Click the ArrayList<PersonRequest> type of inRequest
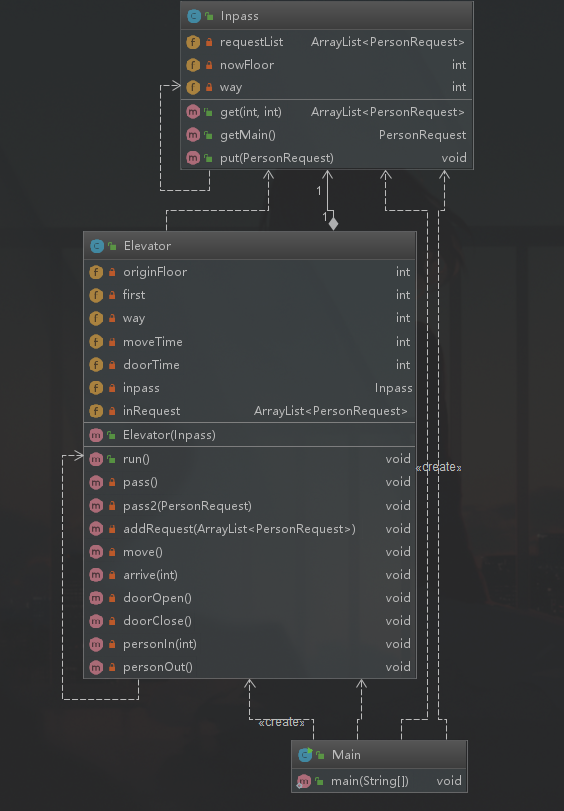 (x=331, y=411)
